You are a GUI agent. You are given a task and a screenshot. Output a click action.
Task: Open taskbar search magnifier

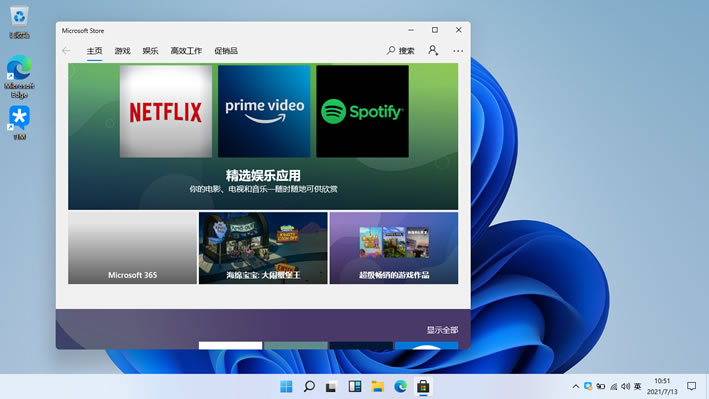coord(309,386)
